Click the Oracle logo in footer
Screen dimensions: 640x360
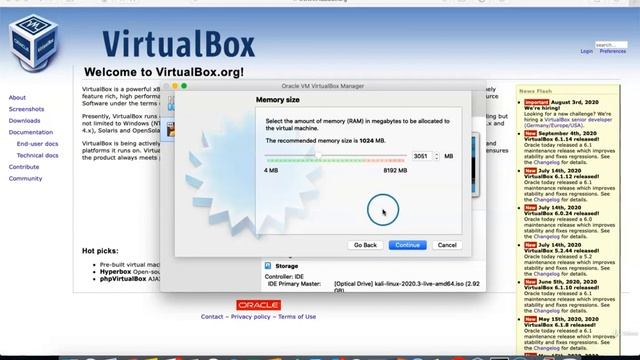pos(258,305)
